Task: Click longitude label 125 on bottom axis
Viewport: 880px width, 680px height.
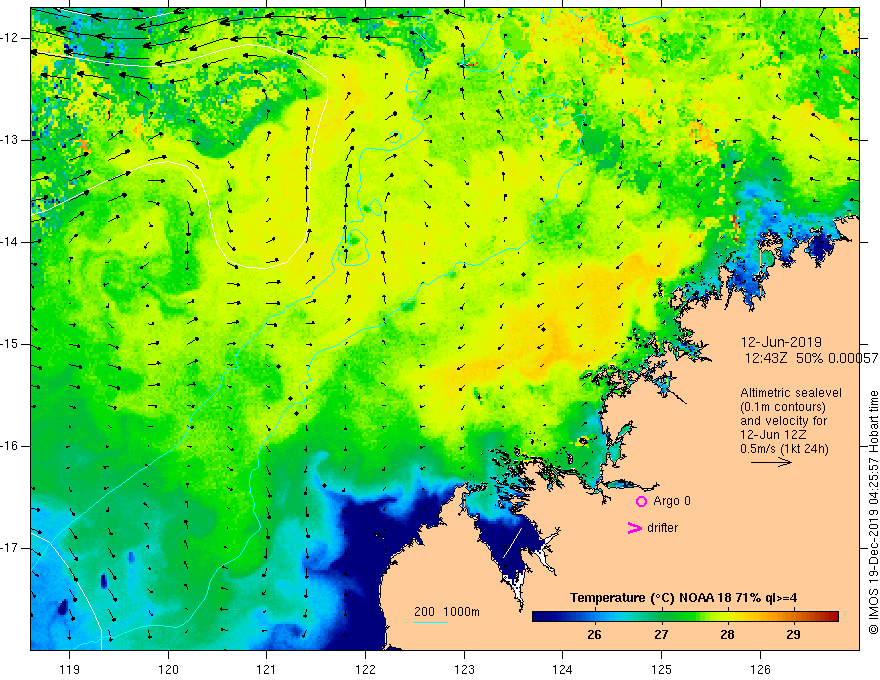Action: point(661,669)
